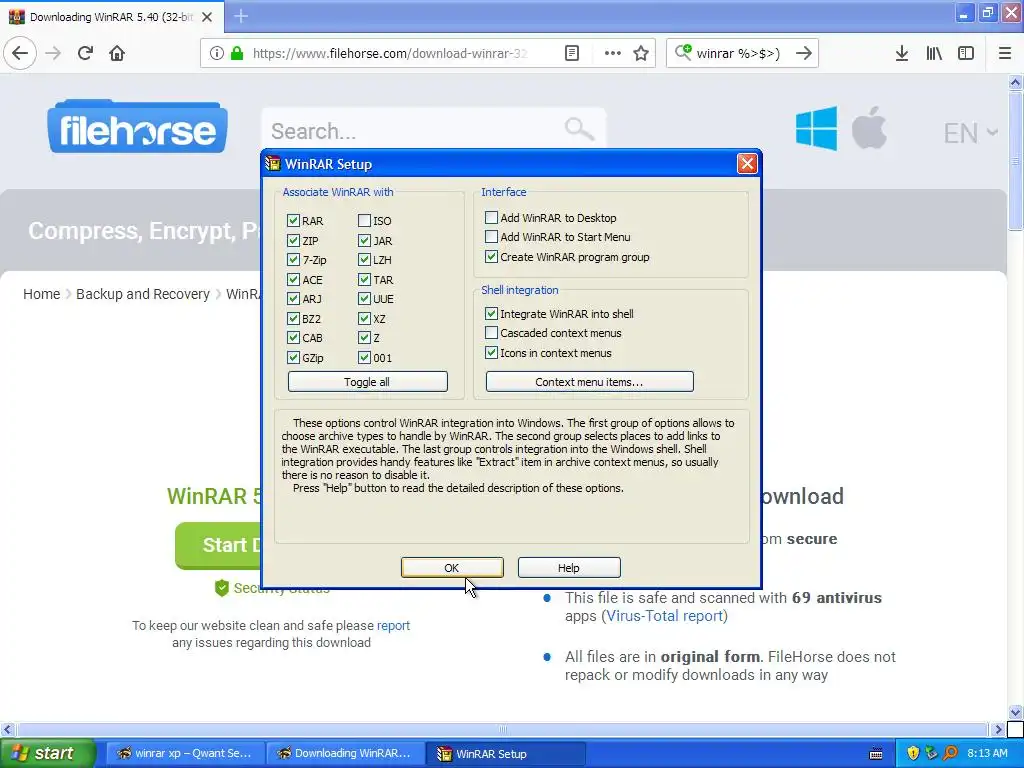
Task: Open a new Firefox tab
Action: (241, 16)
